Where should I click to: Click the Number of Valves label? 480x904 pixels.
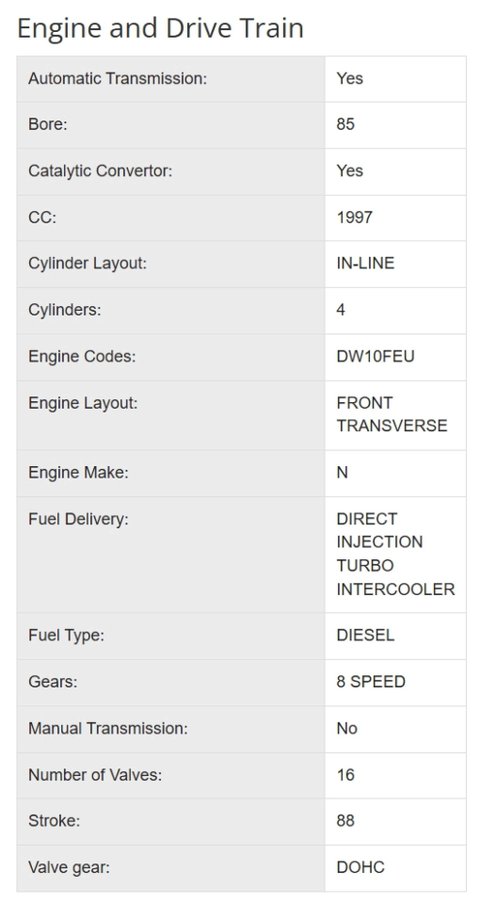pos(95,775)
